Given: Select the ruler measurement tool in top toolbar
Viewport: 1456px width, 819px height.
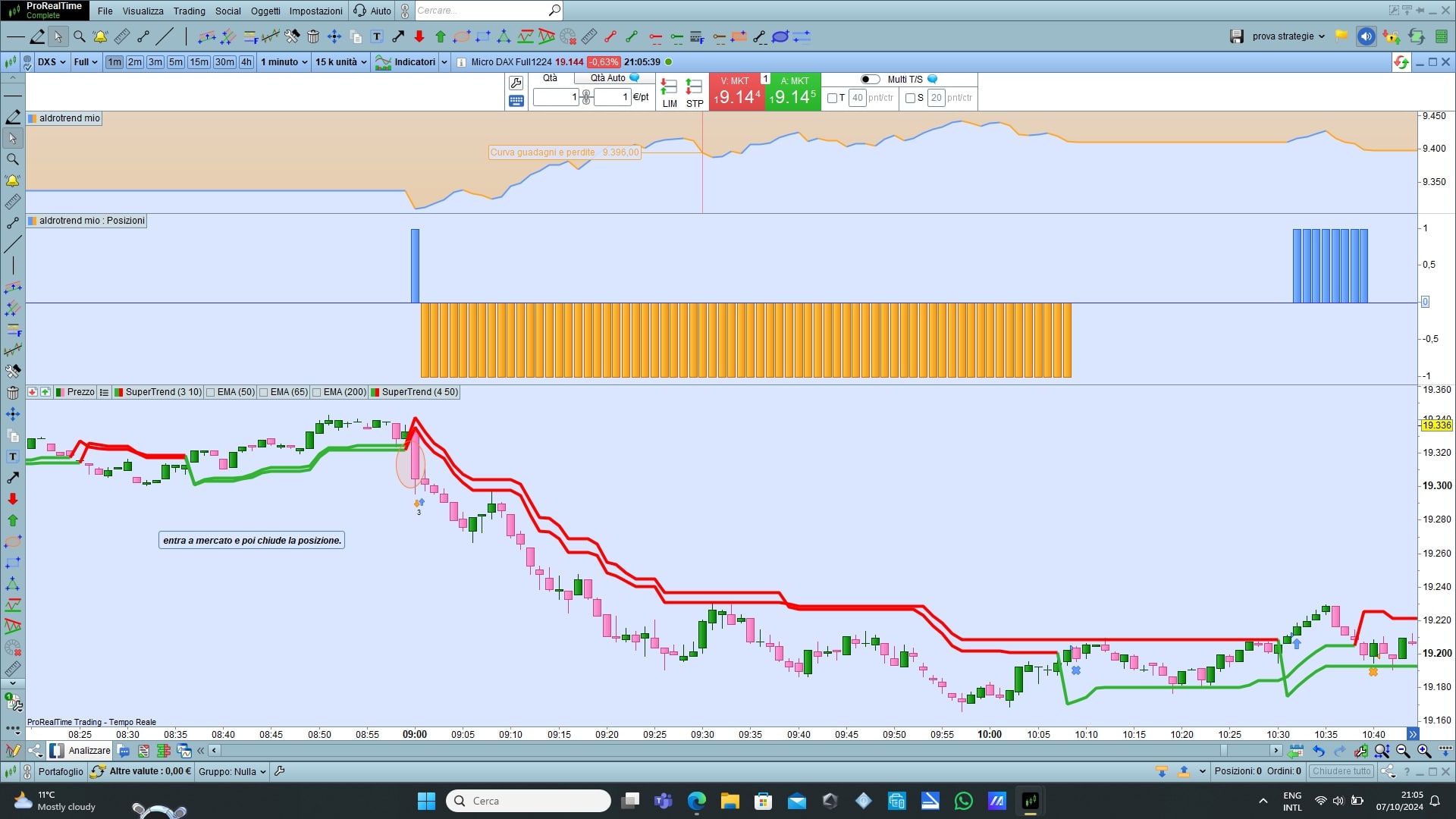Looking at the screenshot, I should (x=121, y=36).
